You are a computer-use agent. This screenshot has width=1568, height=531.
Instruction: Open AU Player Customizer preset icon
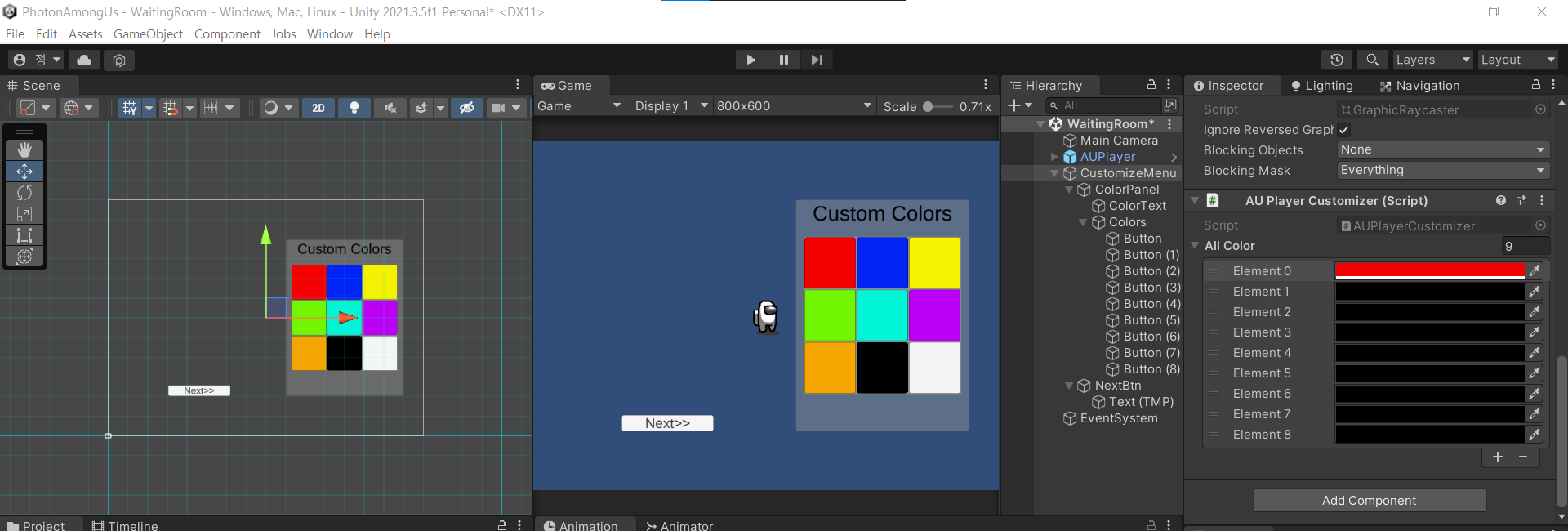[1521, 200]
